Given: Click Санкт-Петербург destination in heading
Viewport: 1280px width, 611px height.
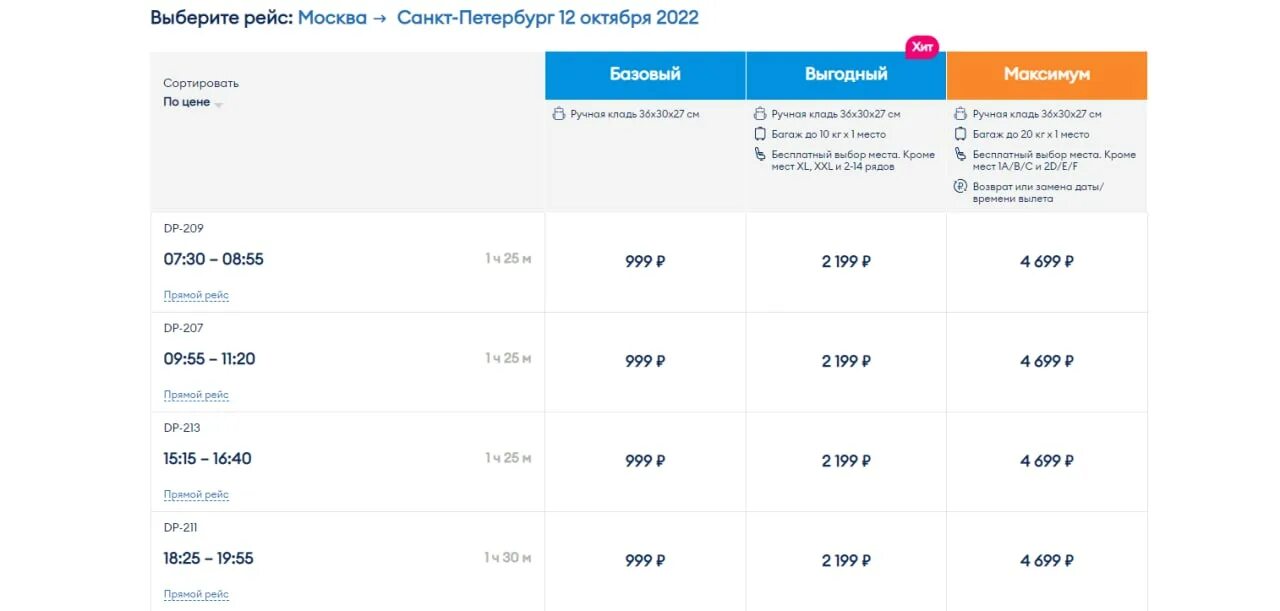Looking at the screenshot, I should tap(475, 18).
